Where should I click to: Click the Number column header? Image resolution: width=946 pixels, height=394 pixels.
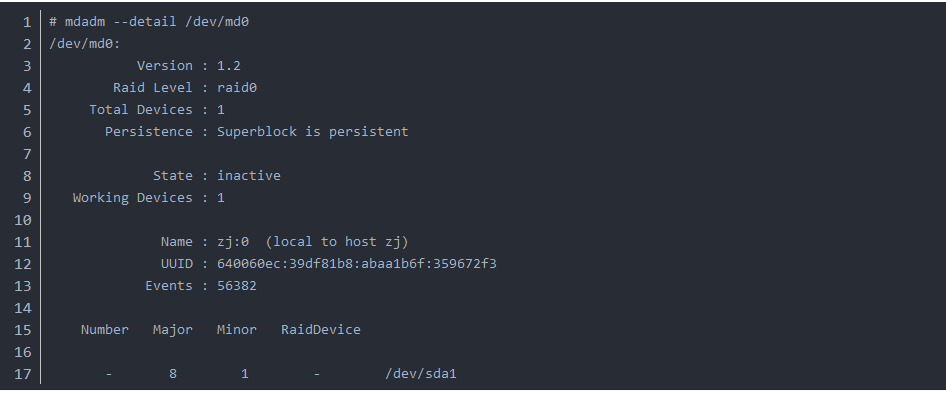pos(104,329)
